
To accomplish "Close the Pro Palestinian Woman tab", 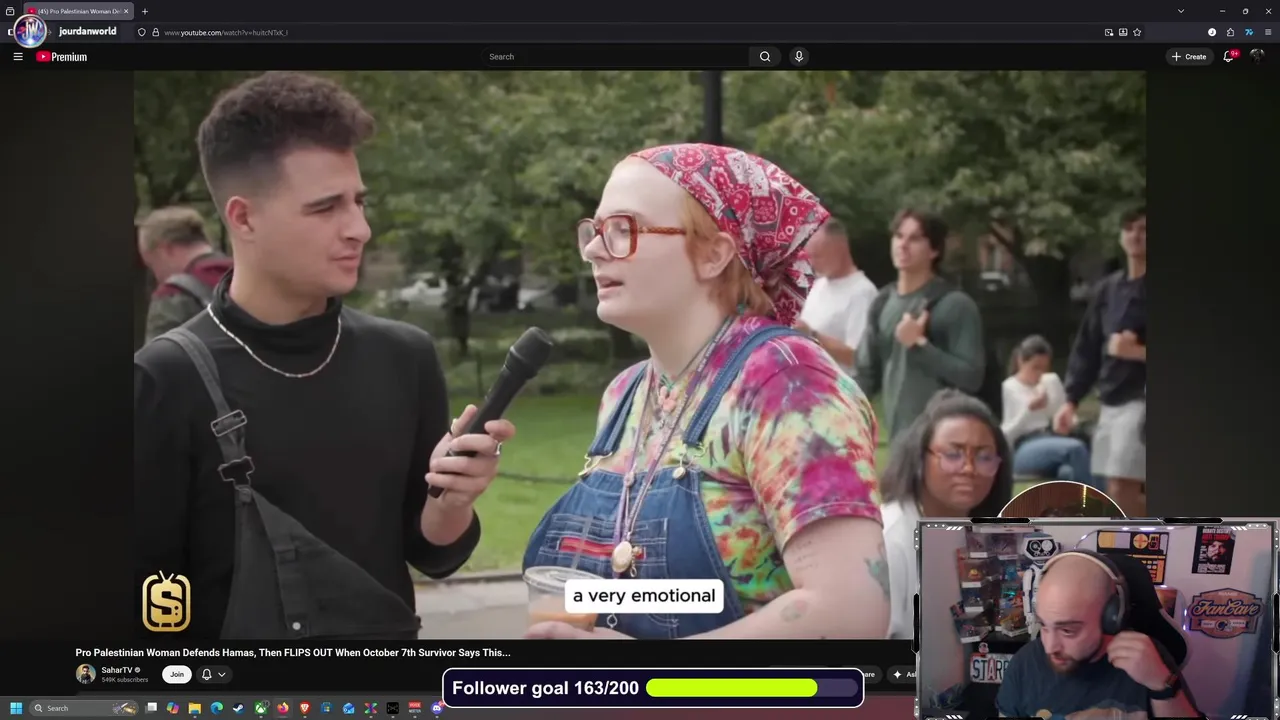I will pyautogui.click(x=126, y=11).
